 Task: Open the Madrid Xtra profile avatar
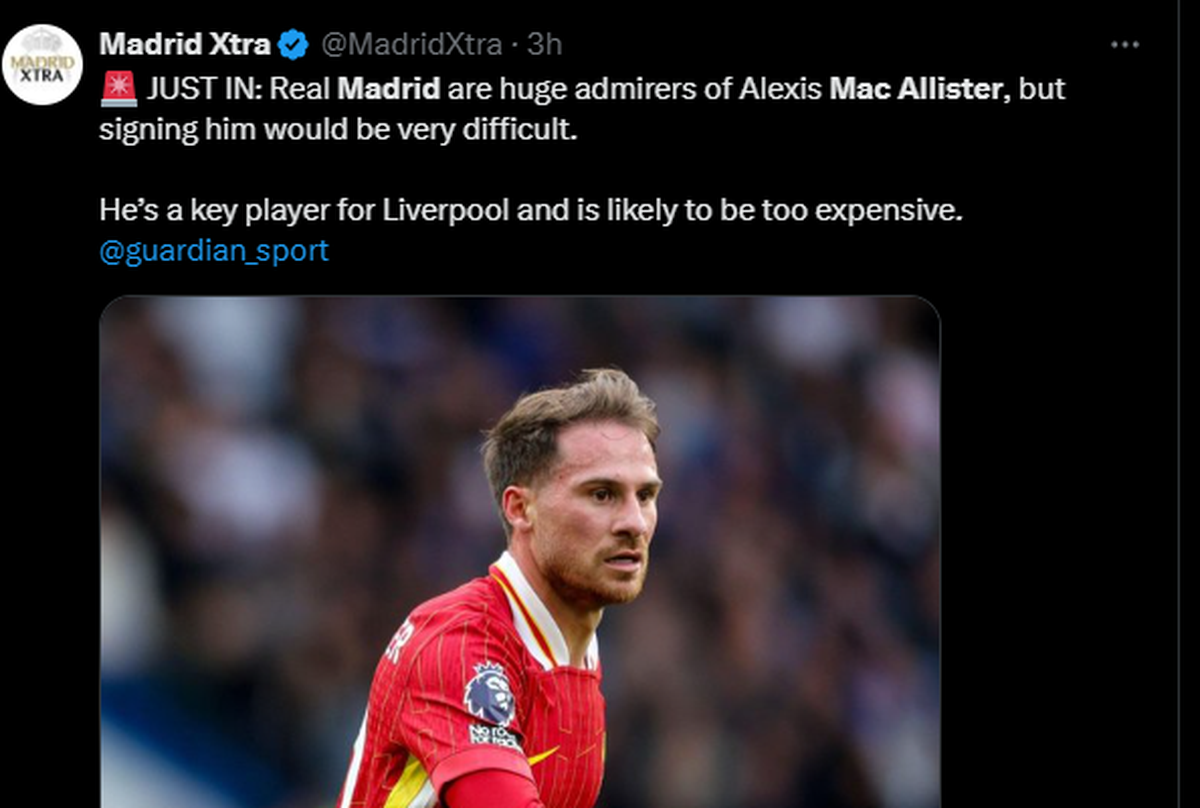(x=42, y=64)
